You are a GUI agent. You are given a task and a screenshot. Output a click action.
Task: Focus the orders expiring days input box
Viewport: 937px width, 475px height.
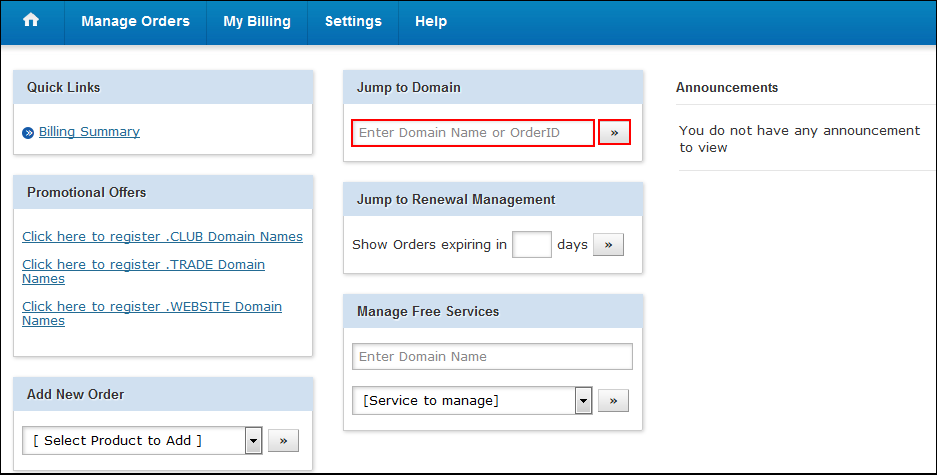tap(532, 244)
